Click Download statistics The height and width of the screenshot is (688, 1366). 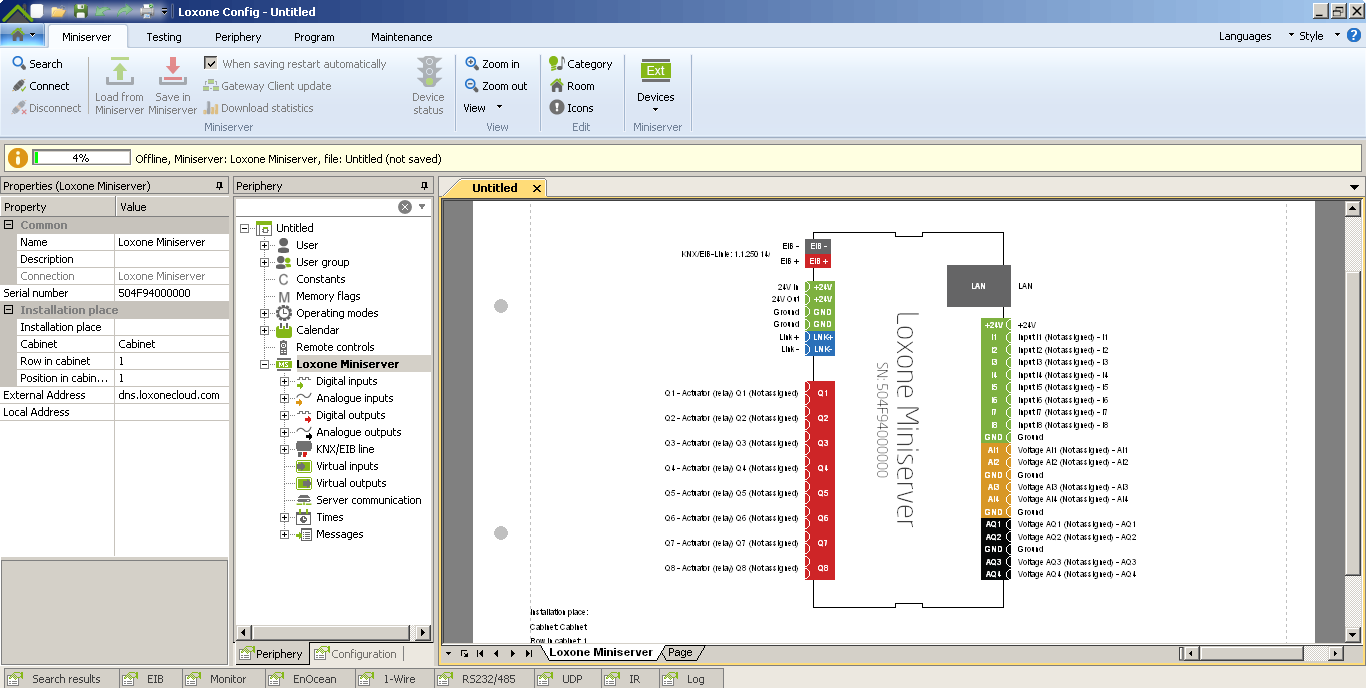pyautogui.click(x=259, y=108)
